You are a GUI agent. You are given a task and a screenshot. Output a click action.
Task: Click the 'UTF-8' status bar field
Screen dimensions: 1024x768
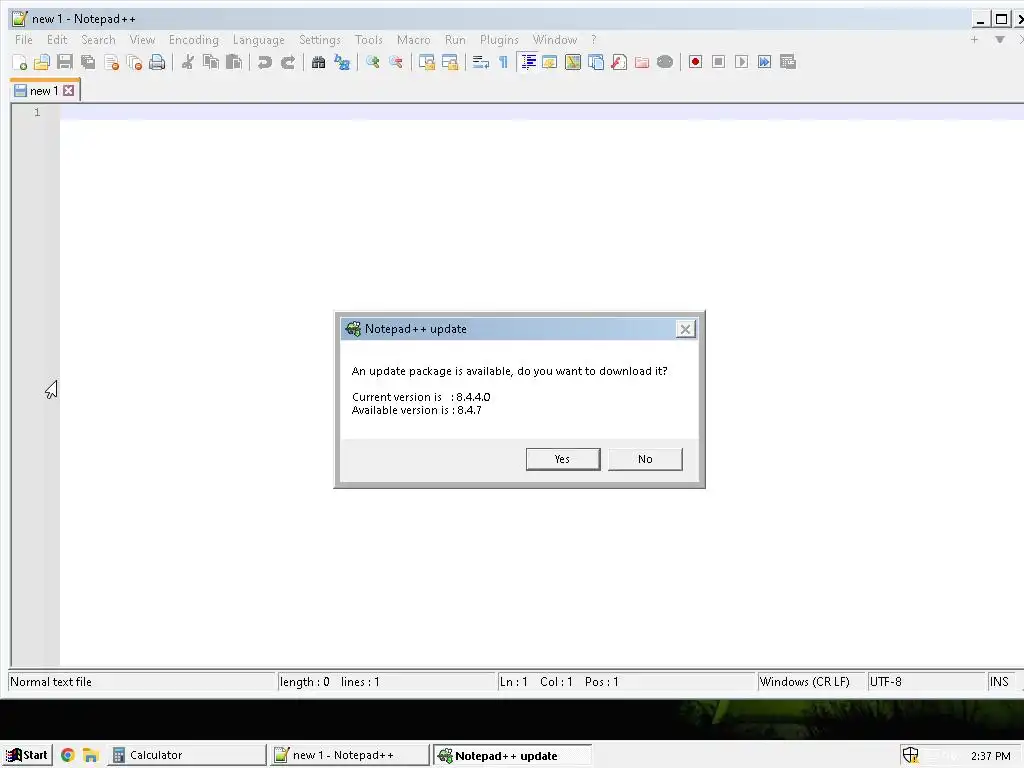click(x=926, y=682)
